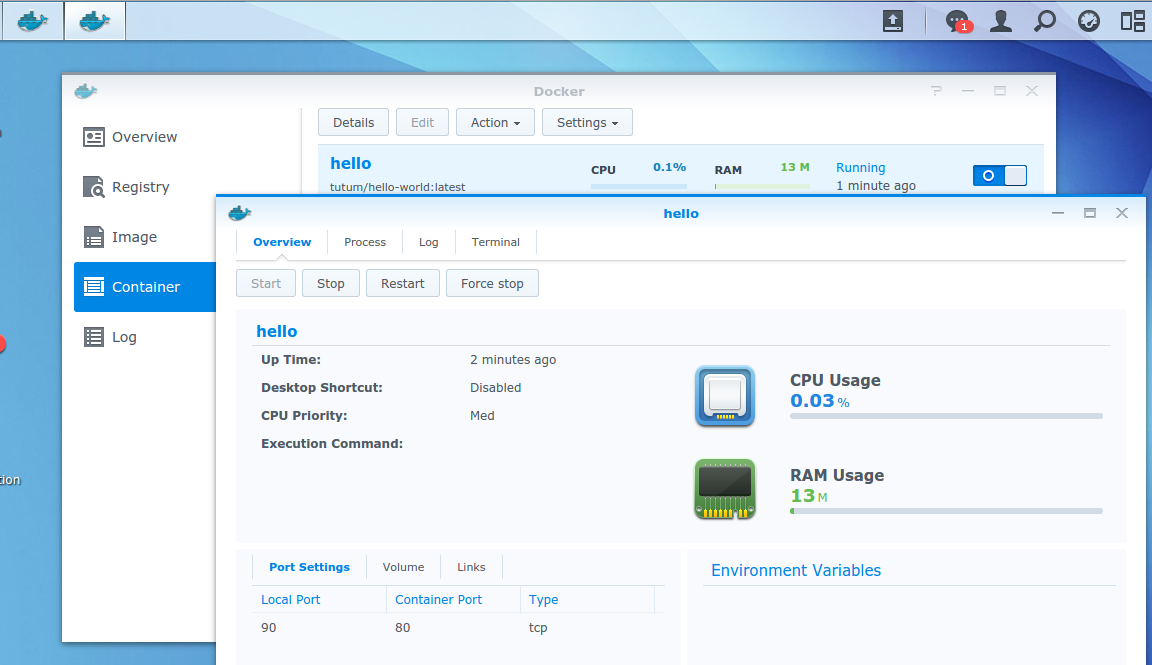Open the Terminal tab

coord(496,242)
